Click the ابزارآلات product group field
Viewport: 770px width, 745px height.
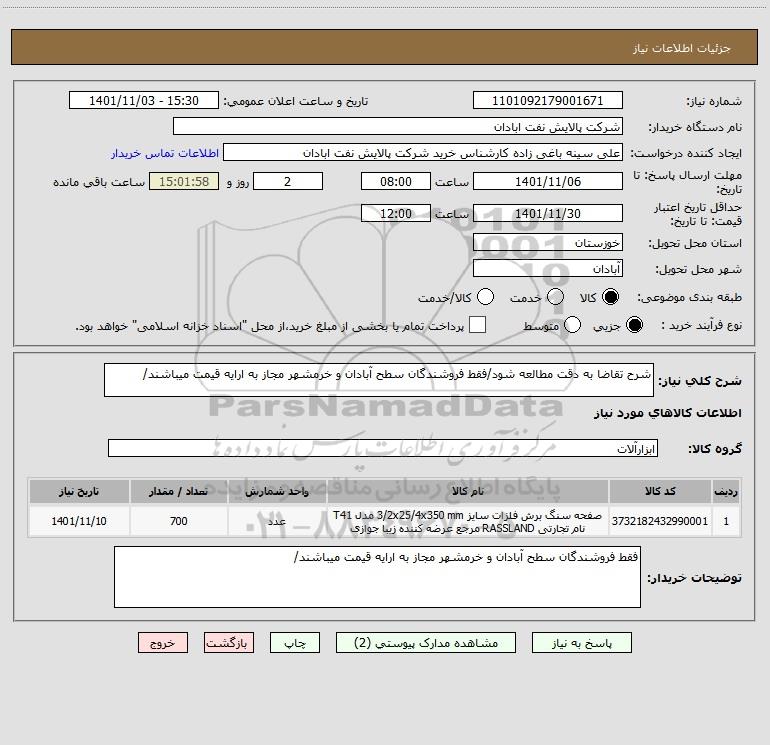point(383,449)
